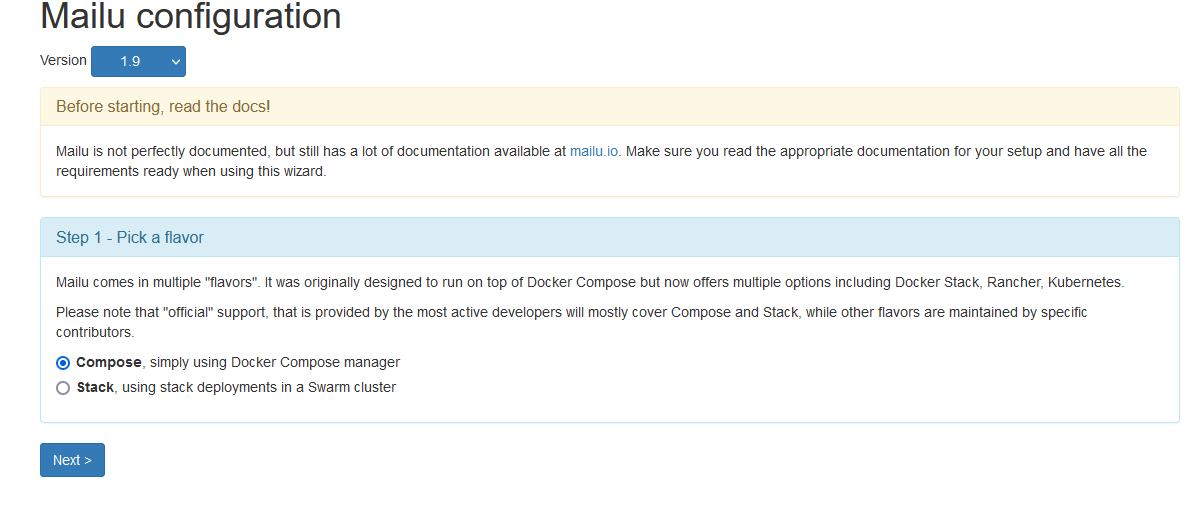Viewport: 1196px width, 507px height.
Task: Click the bold Stack label text
Action: (95, 387)
